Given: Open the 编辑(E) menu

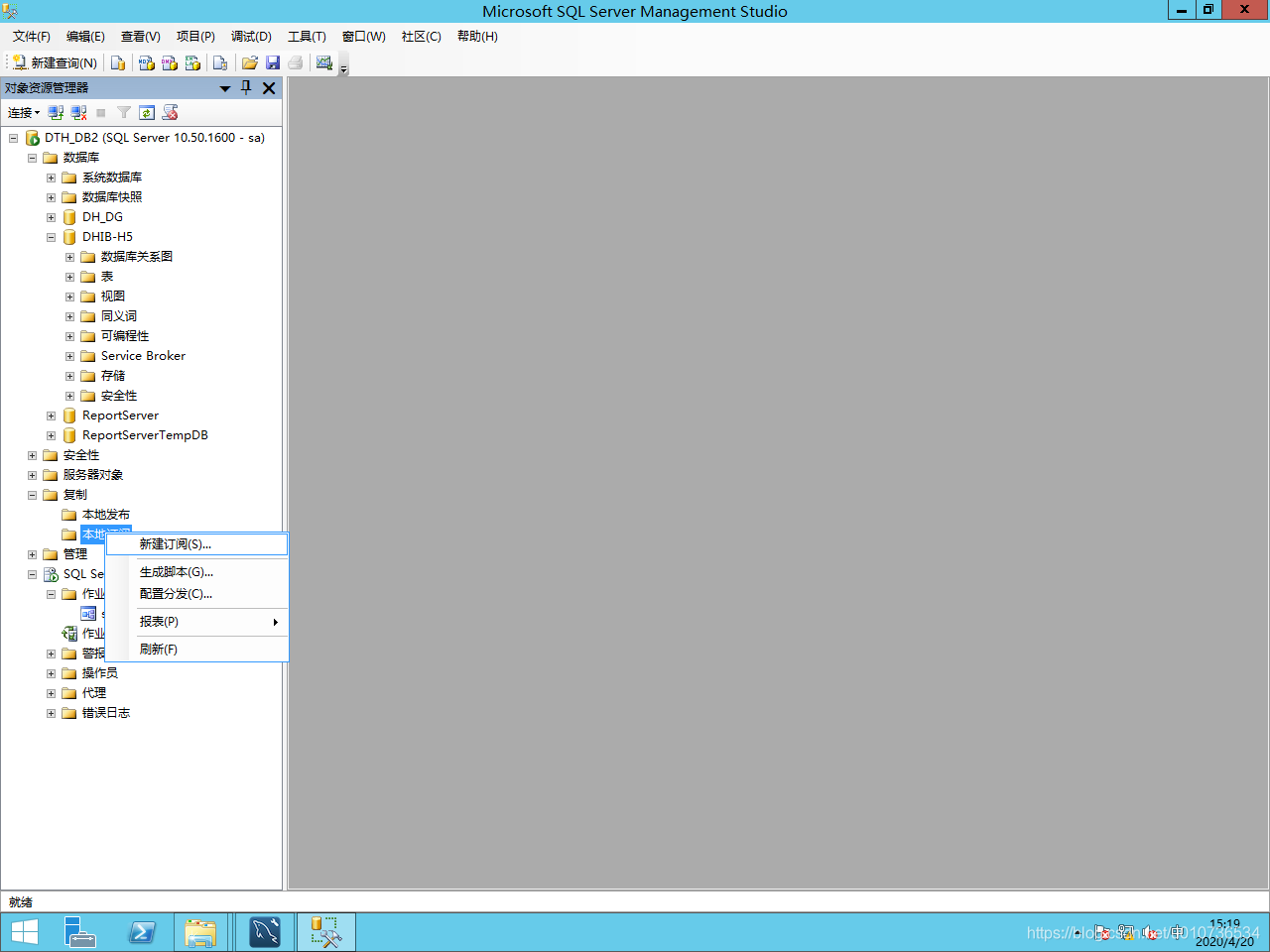Looking at the screenshot, I should [x=85, y=37].
